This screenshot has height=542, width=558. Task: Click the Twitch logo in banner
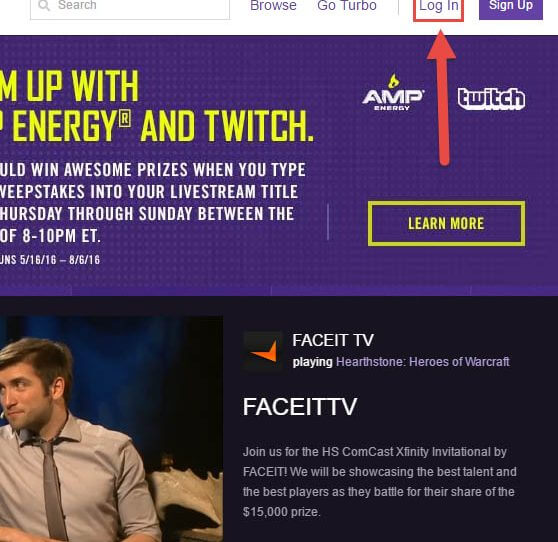tap(491, 99)
